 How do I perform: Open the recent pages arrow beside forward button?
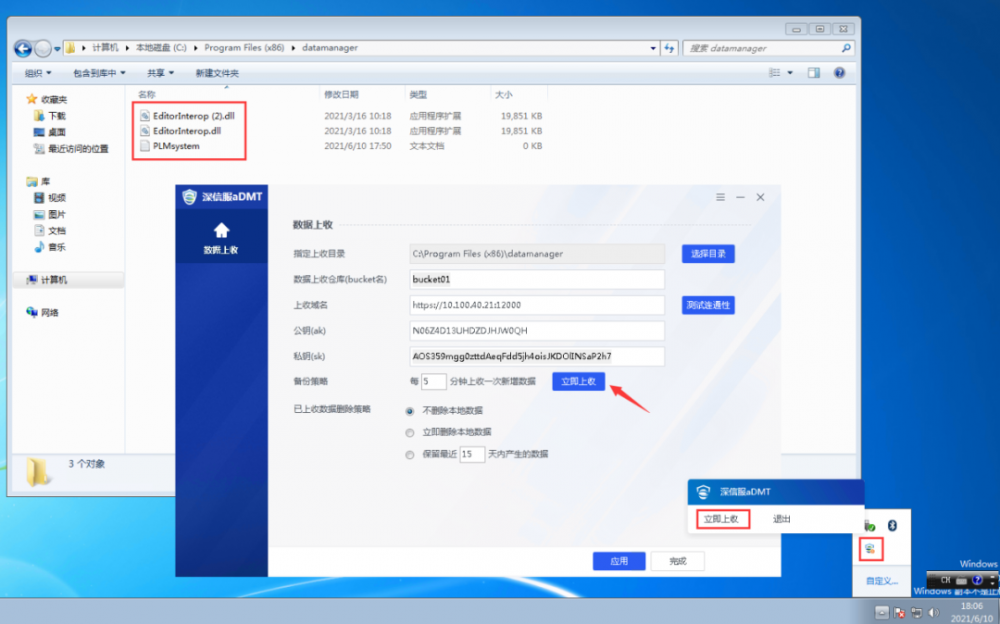coord(57,48)
